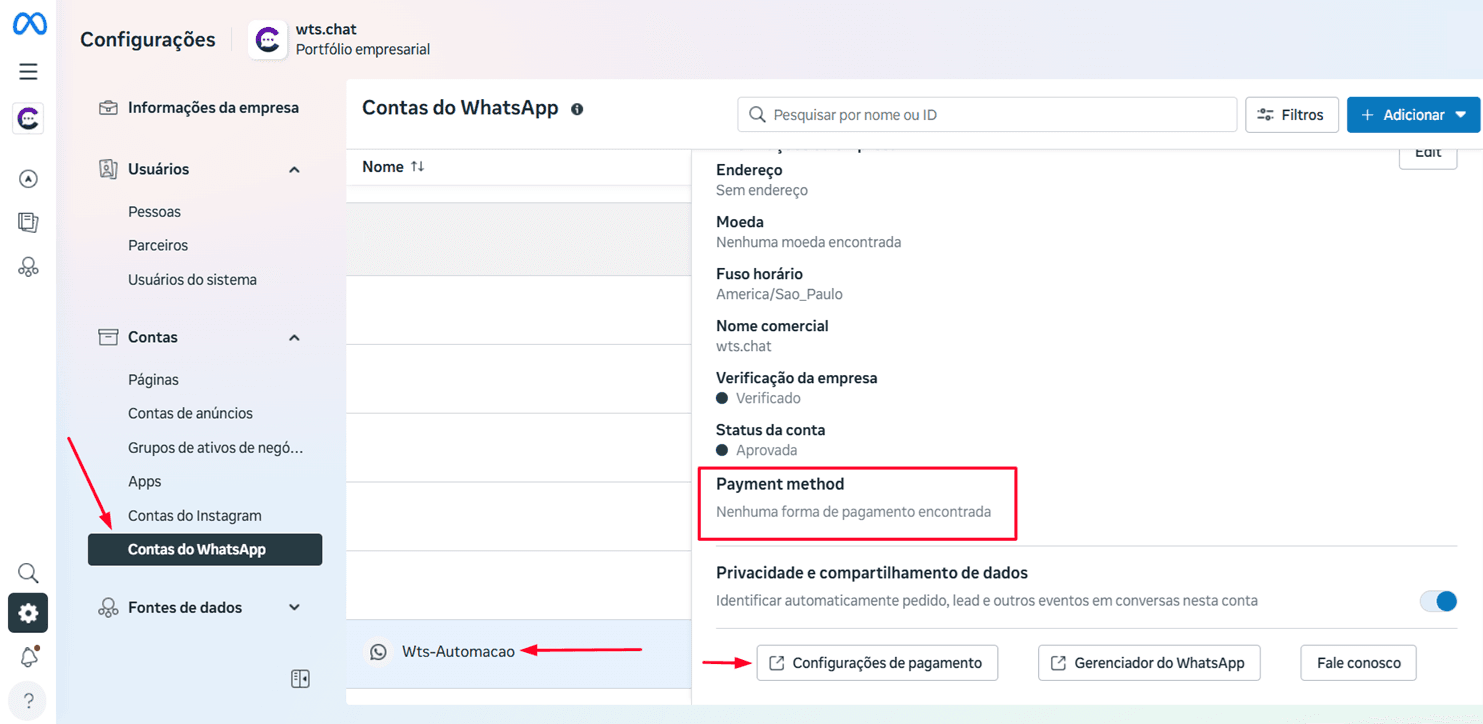Open notifications bell icon
The width and height of the screenshot is (1483, 724).
(29, 657)
